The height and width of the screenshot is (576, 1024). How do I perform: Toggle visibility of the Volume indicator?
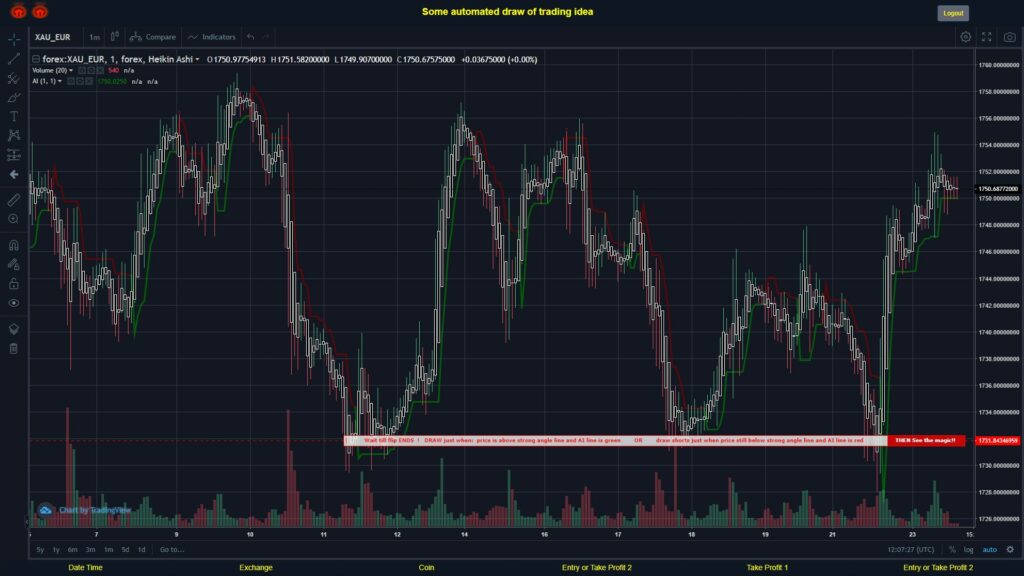tap(82, 71)
